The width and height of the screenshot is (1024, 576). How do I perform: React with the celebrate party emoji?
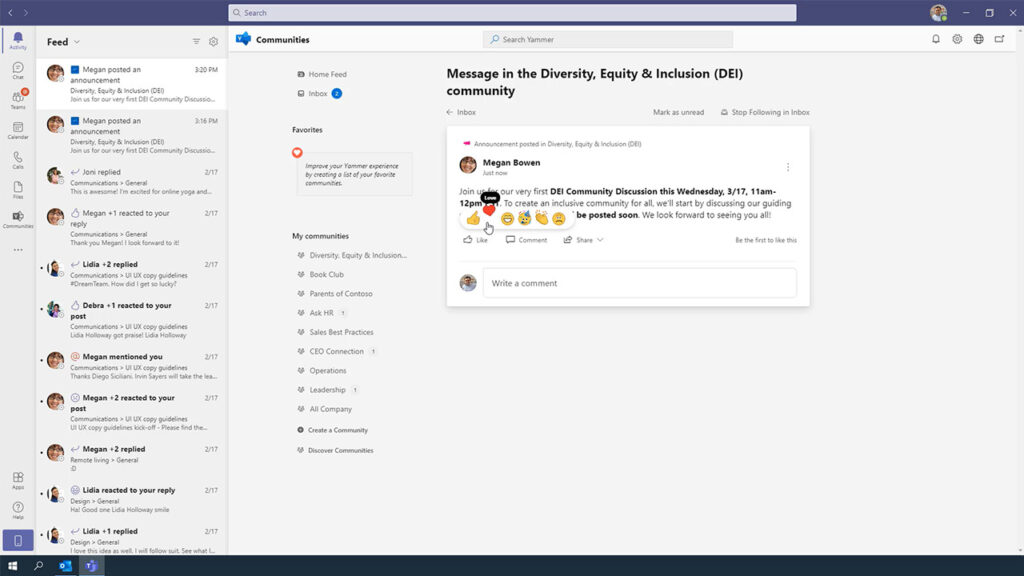pyautogui.click(x=524, y=218)
